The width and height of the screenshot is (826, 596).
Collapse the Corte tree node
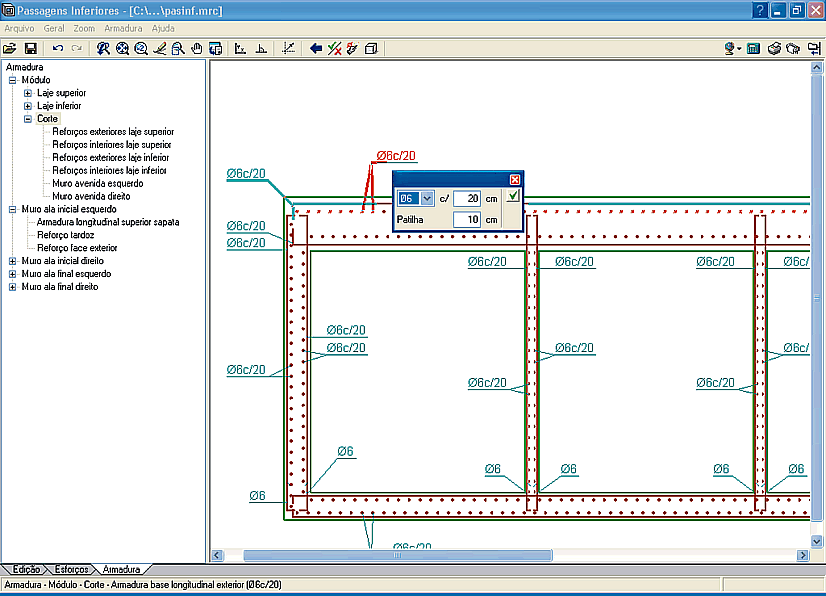click(28, 118)
